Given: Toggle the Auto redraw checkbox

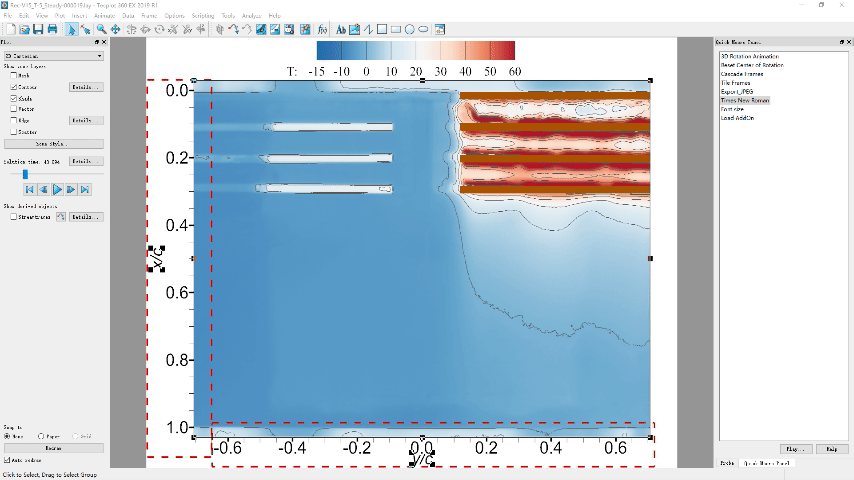Looking at the screenshot, I should [7, 460].
